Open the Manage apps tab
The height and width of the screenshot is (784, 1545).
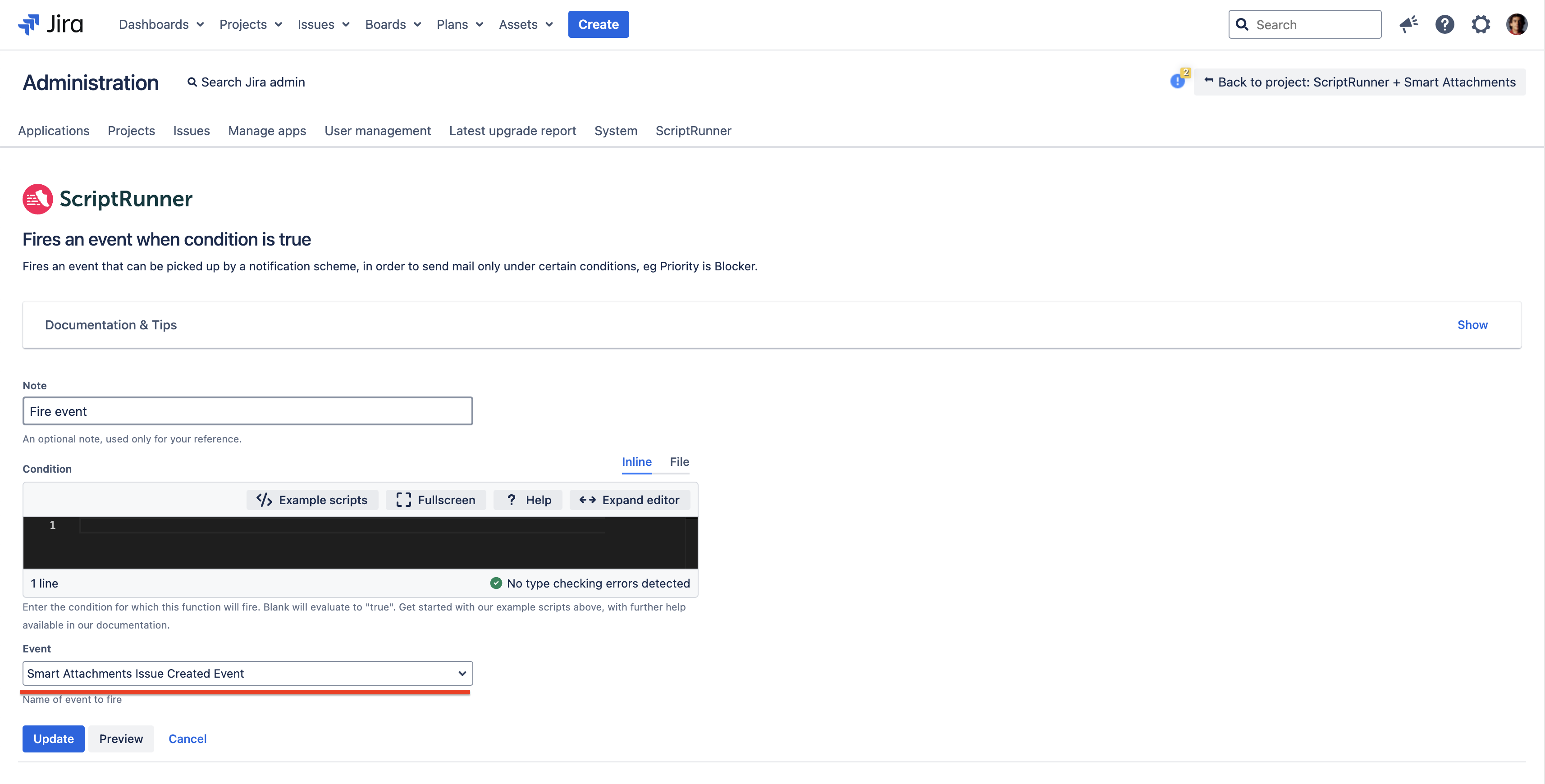coord(267,131)
